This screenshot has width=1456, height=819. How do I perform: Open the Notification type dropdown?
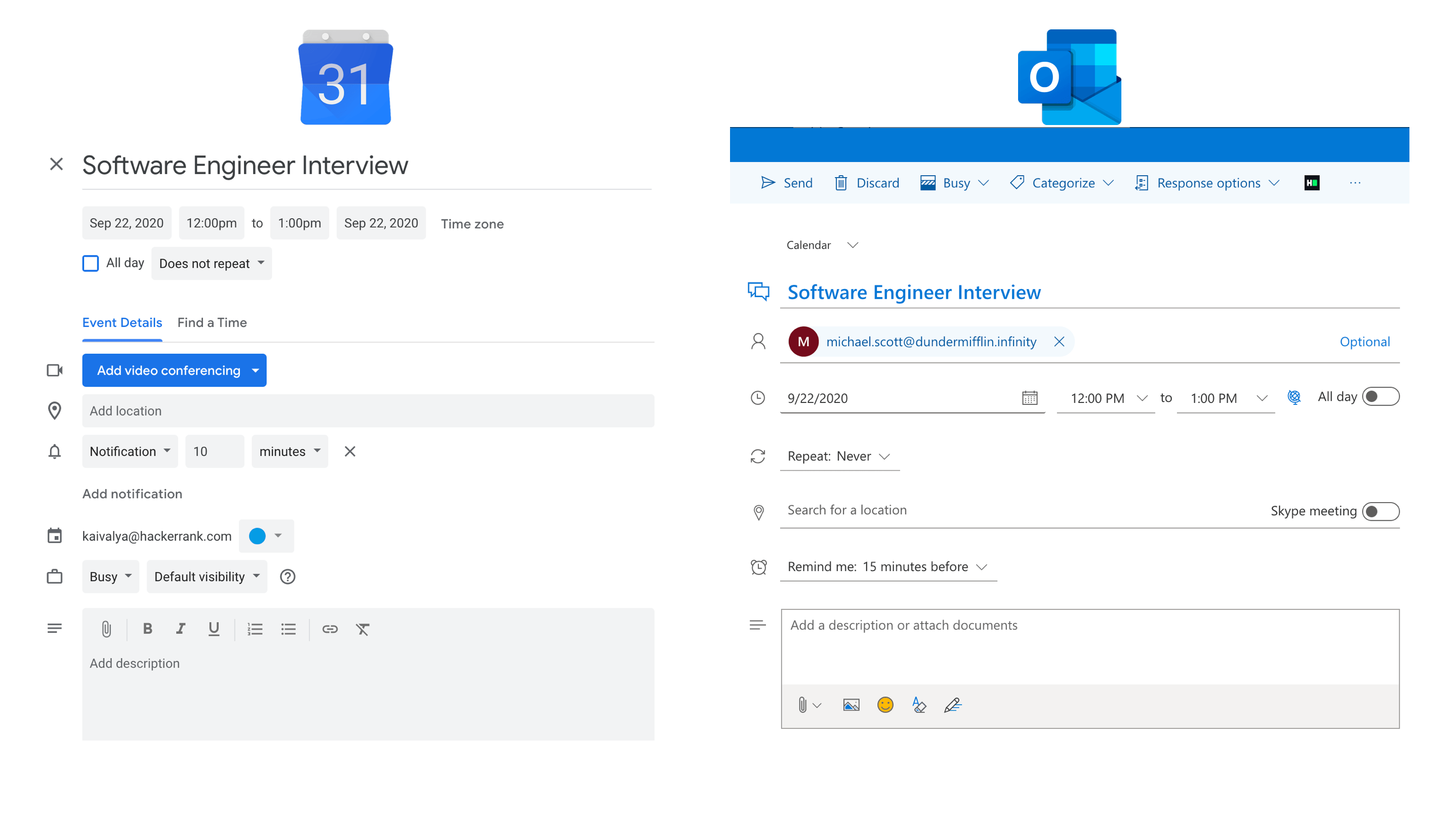pyautogui.click(x=130, y=451)
